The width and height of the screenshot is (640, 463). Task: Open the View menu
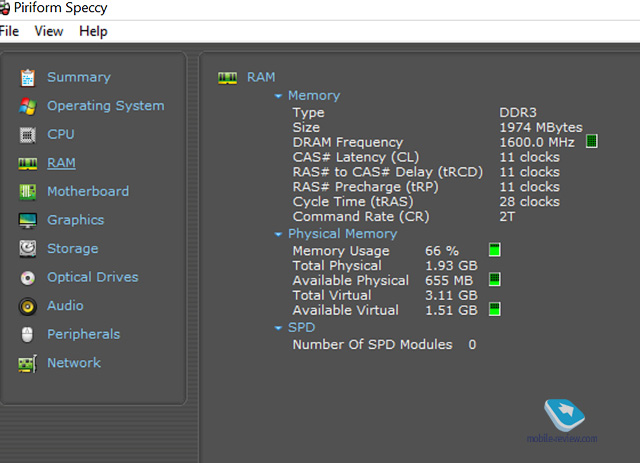click(49, 31)
